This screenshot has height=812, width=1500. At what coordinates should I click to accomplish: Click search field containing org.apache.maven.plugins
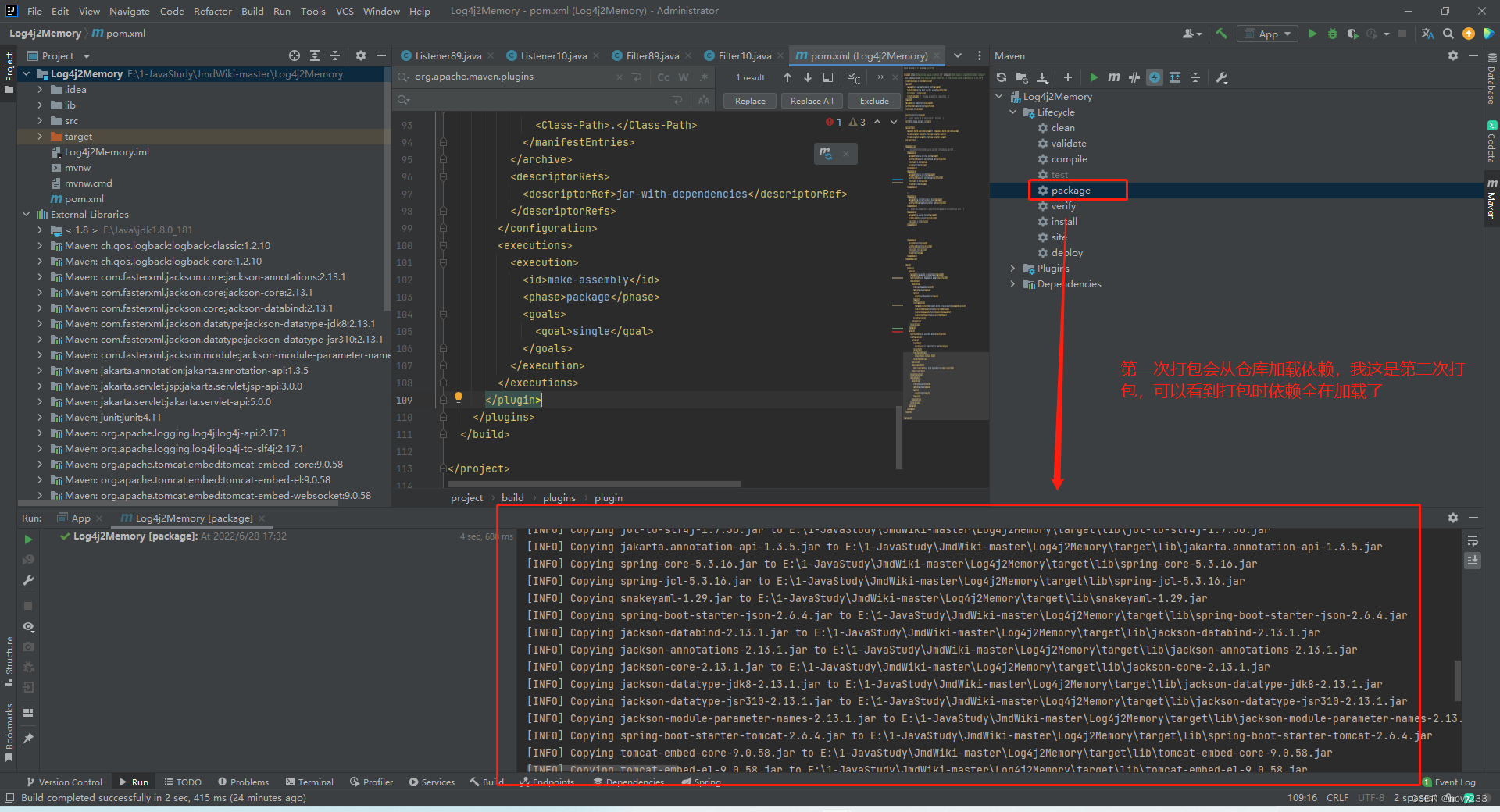pos(512,77)
